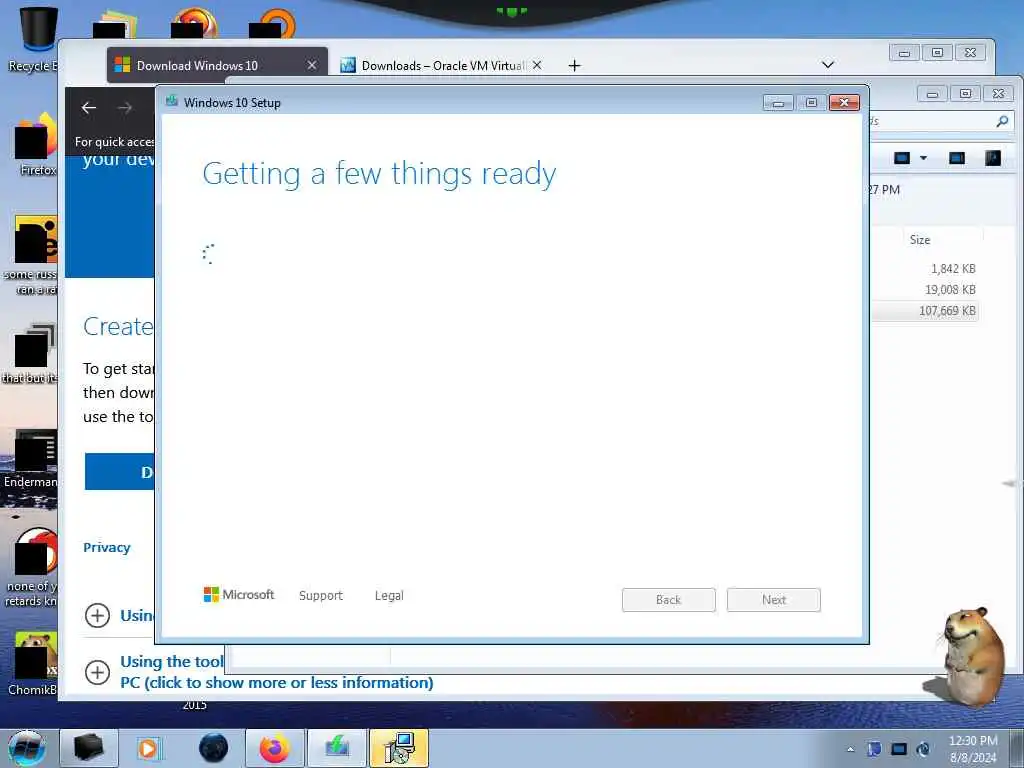
Task: Click the Microsoft logo in Setup footer
Action: (x=239, y=594)
